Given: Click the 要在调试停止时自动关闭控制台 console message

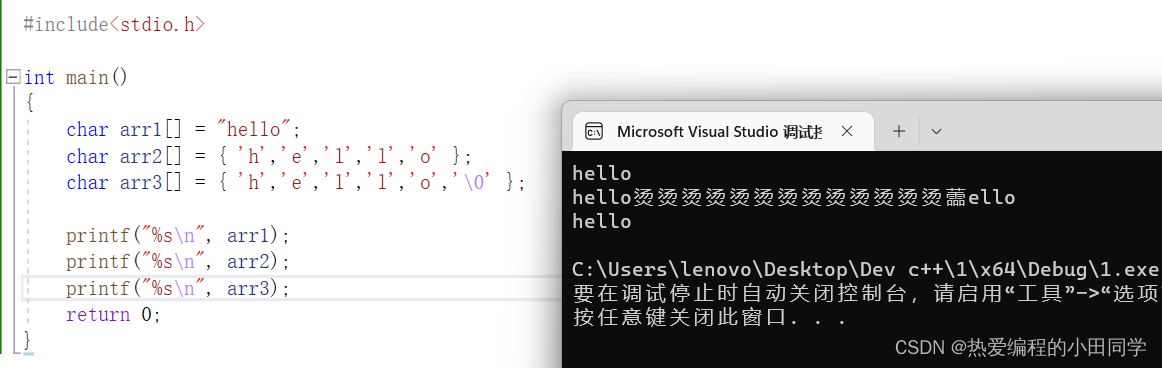Looking at the screenshot, I should click(866, 293).
